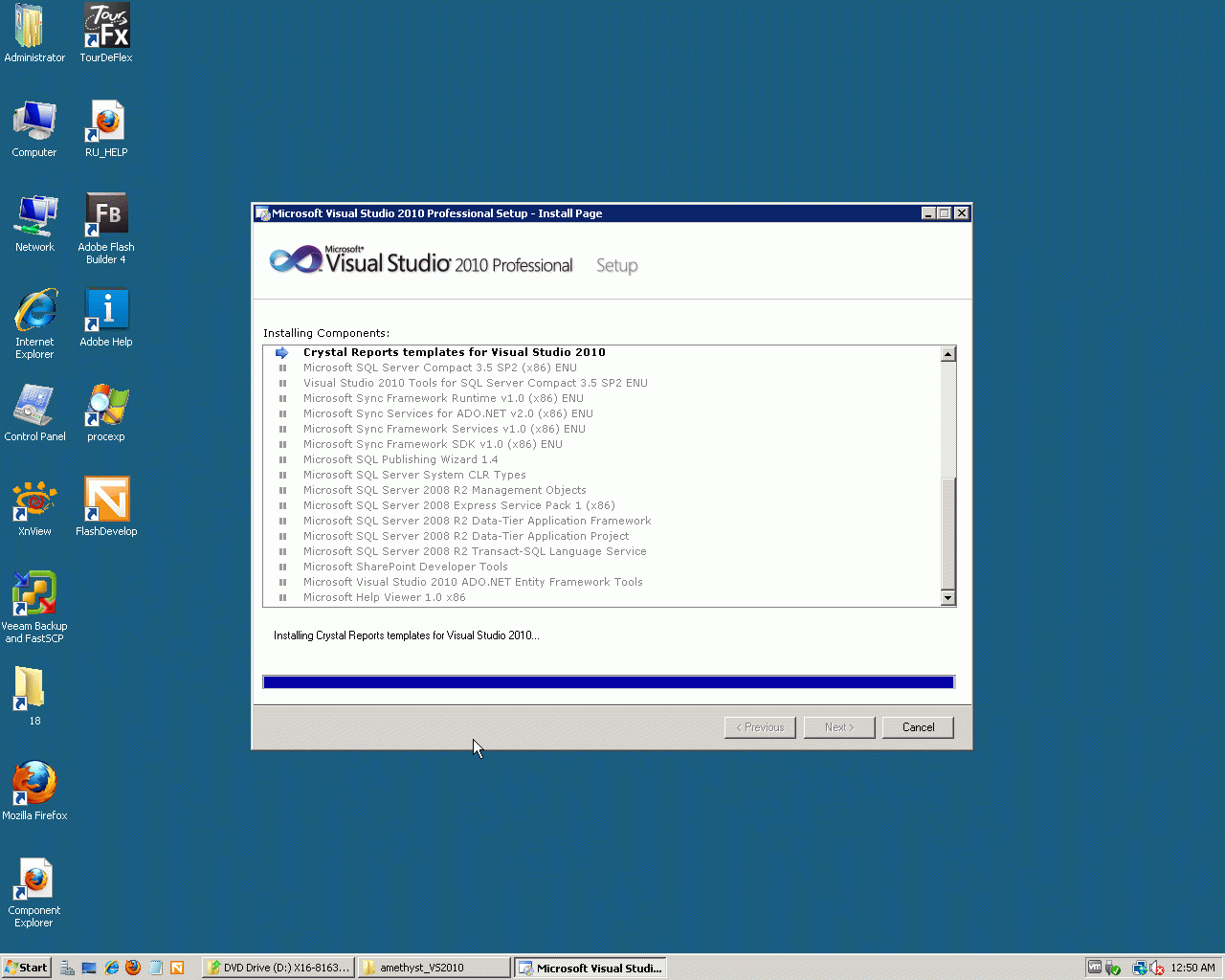Launch the procexp desktop shortcut
The image size is (1225, 980).
click(x=106, y=412)
